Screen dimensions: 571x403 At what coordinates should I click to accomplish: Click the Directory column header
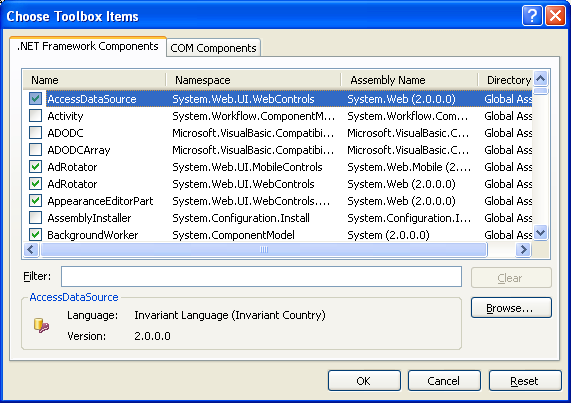505,80
